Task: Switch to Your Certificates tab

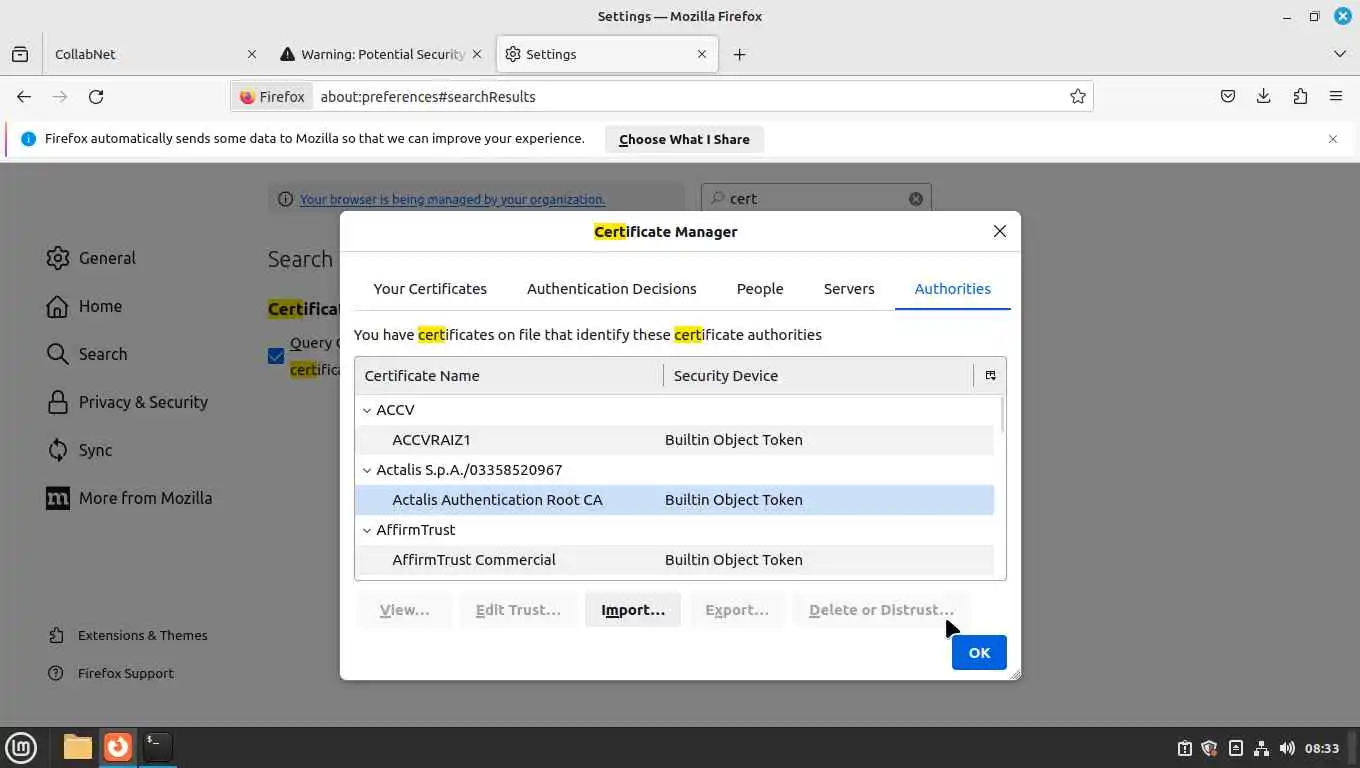Action: click(x=430, y=289)
